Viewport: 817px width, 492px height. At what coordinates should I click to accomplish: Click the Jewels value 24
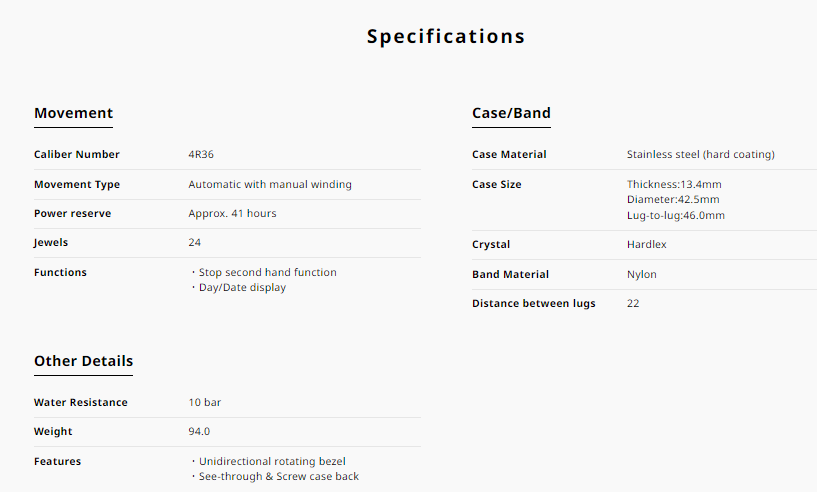point(195,243)
